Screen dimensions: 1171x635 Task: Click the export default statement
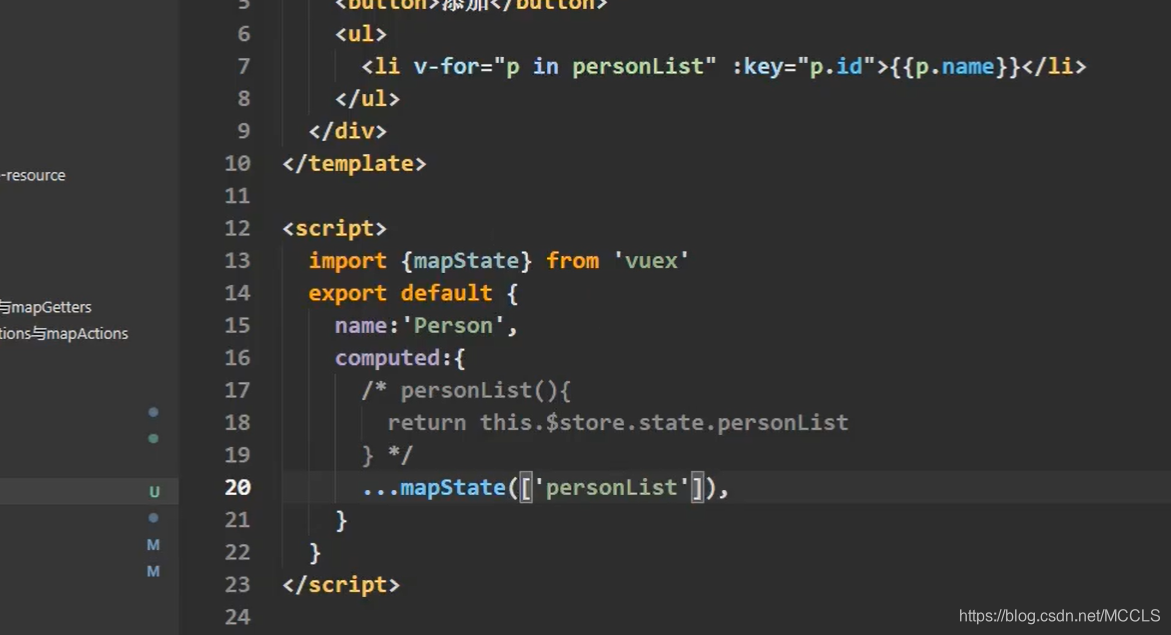pyautogui.click(x=400, y=293)
